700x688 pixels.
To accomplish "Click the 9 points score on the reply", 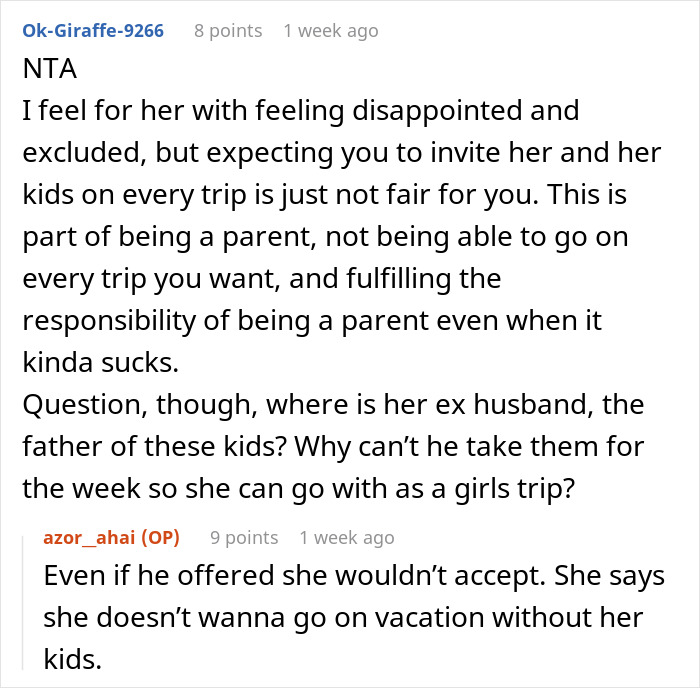I will pos(244,538).
